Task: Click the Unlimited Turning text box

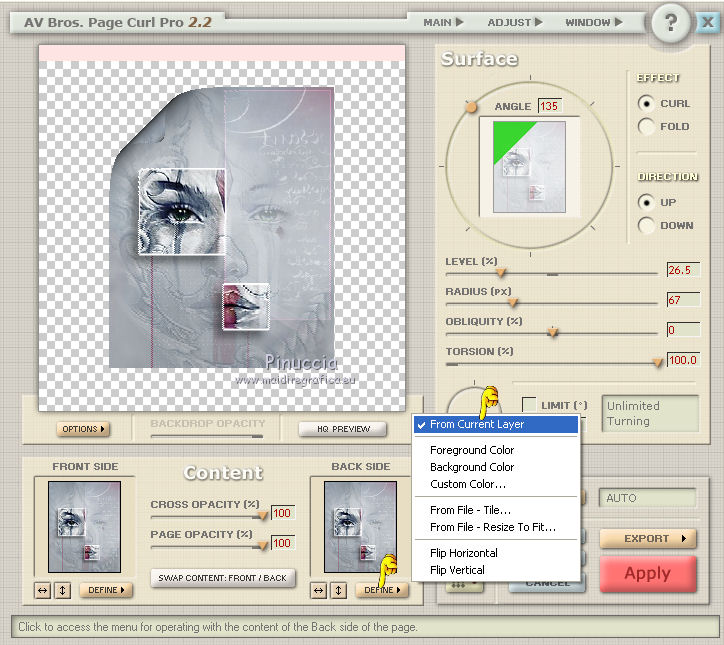Action: [651, 413]
